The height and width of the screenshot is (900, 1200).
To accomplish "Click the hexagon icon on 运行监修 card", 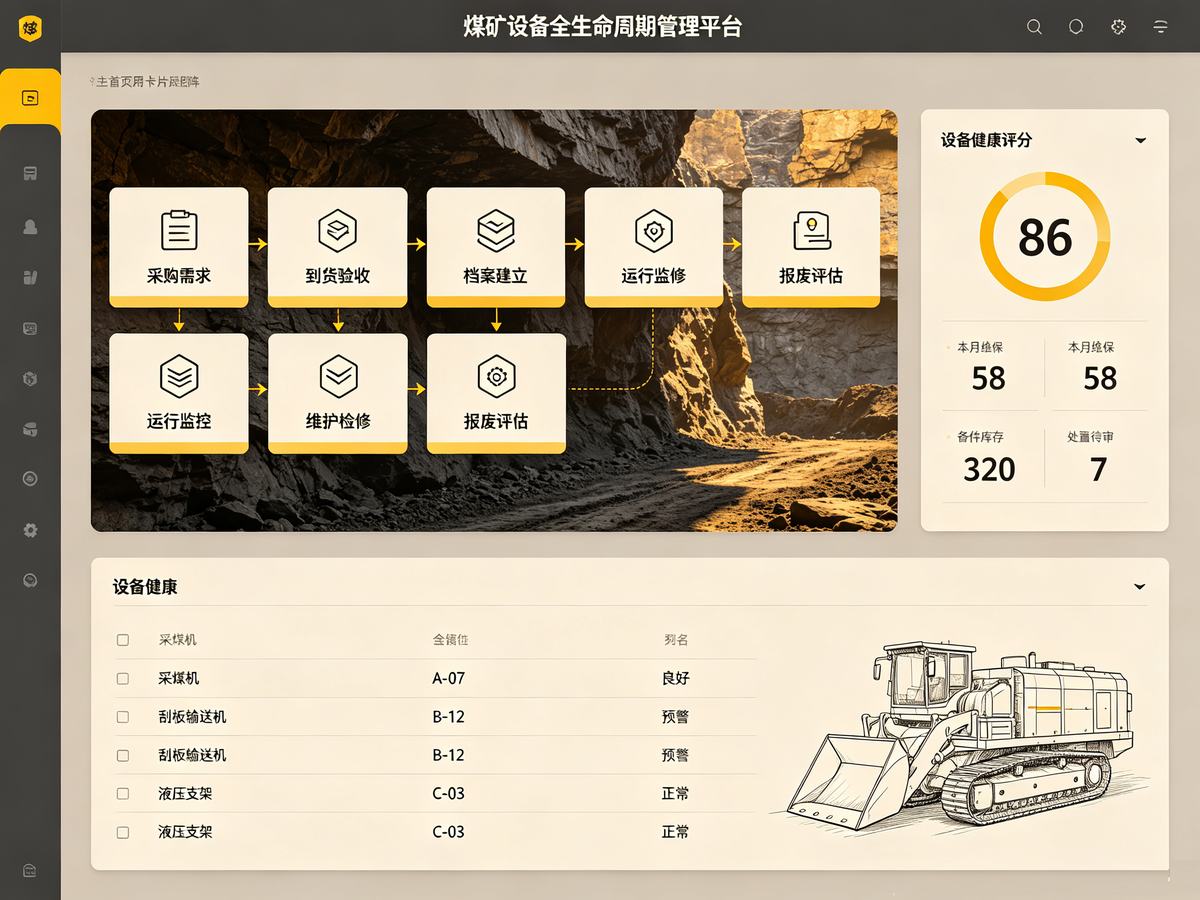I will click(x=654, y=230).
